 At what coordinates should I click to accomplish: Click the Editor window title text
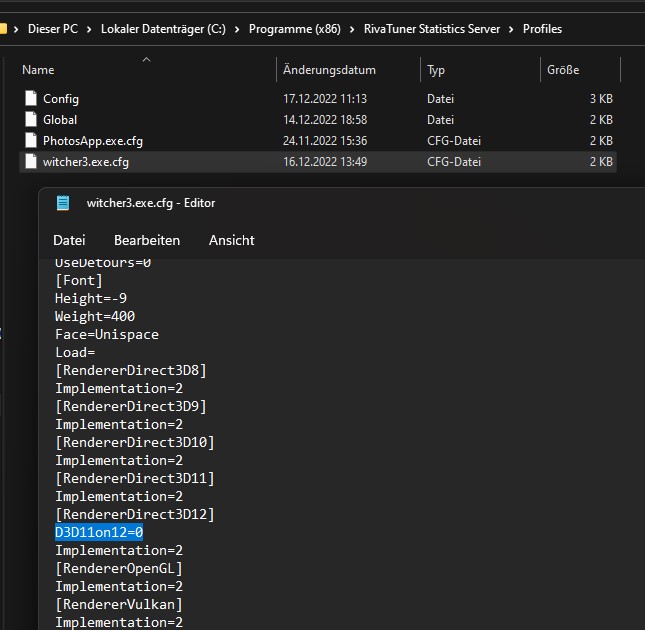[151, 203]
